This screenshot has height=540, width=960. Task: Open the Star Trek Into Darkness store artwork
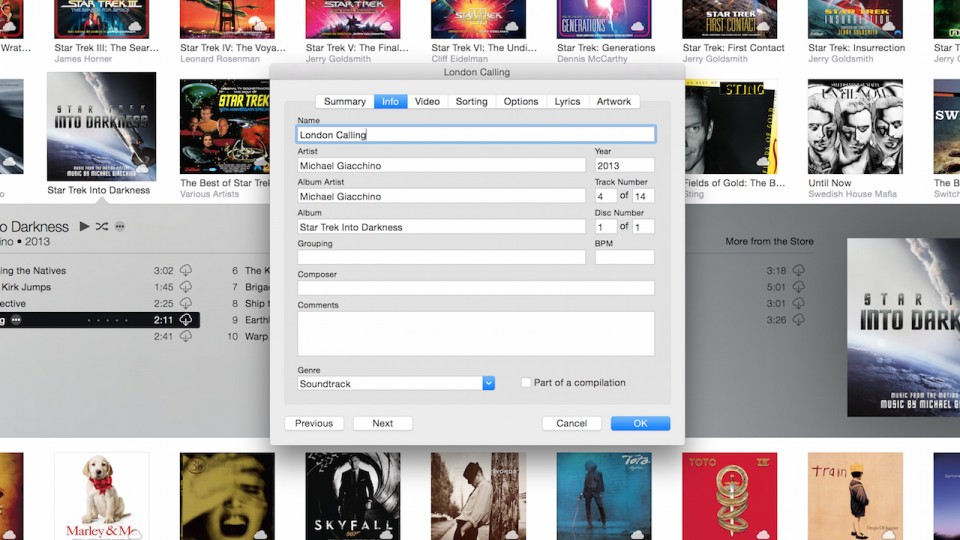pyautogui.click(x=904, y=328)
